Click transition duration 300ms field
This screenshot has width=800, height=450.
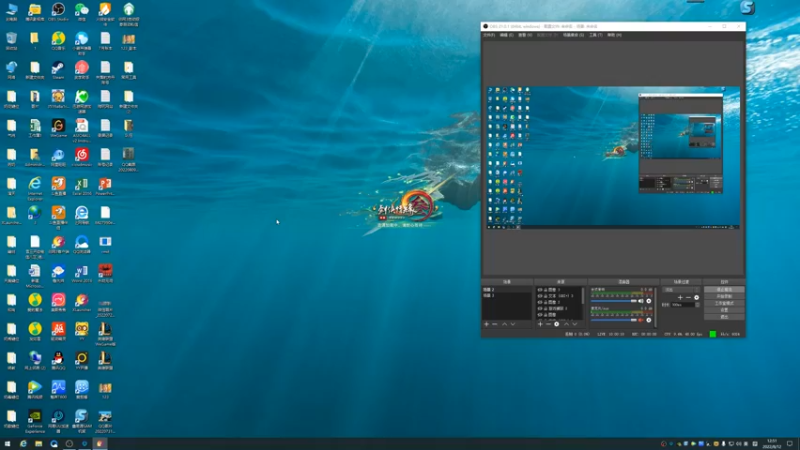click(x=683, y=305)
